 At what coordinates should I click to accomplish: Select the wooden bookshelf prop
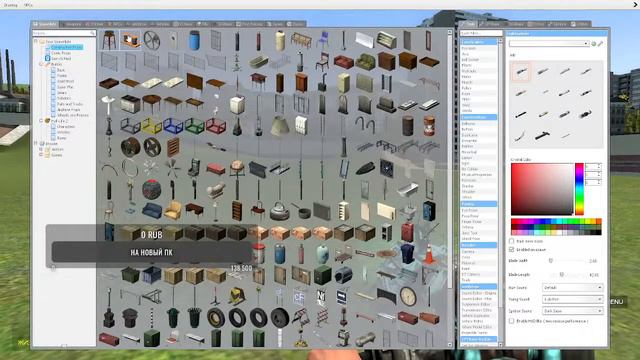pos(237,211)
